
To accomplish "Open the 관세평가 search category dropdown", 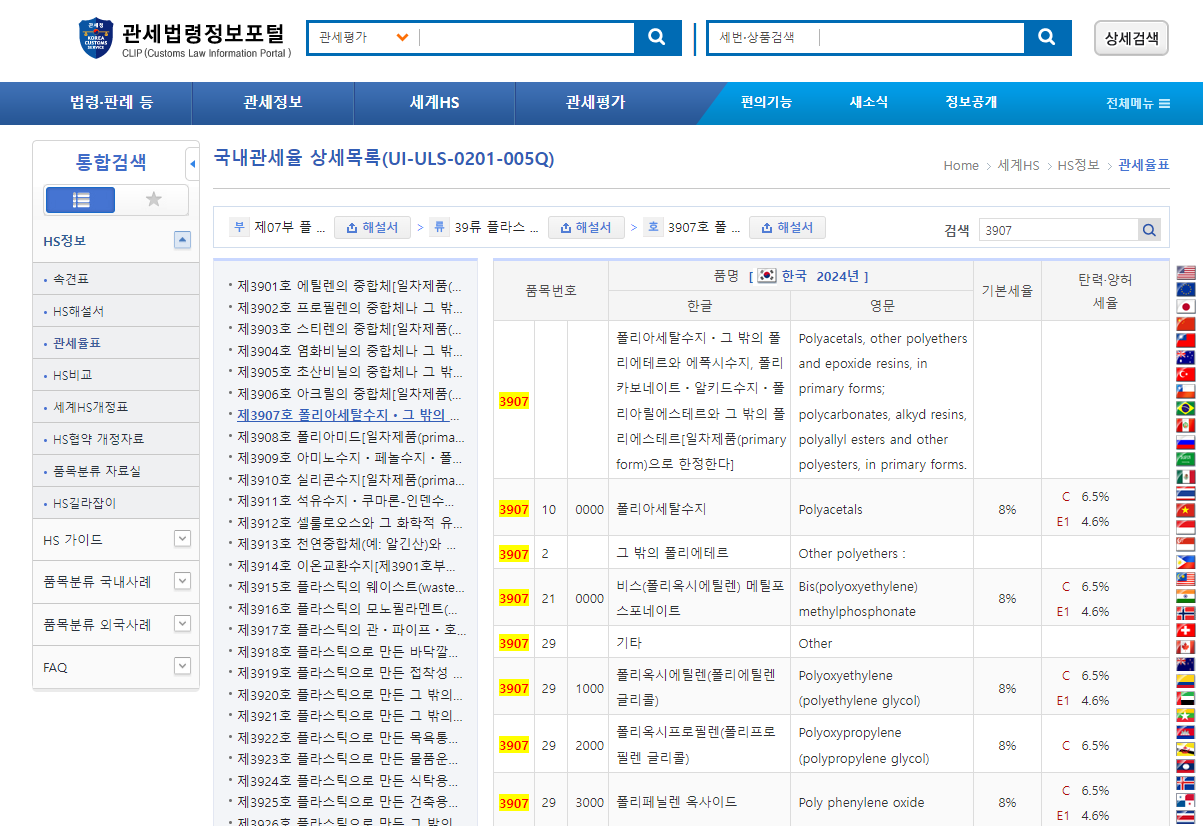I will point(402,37).
